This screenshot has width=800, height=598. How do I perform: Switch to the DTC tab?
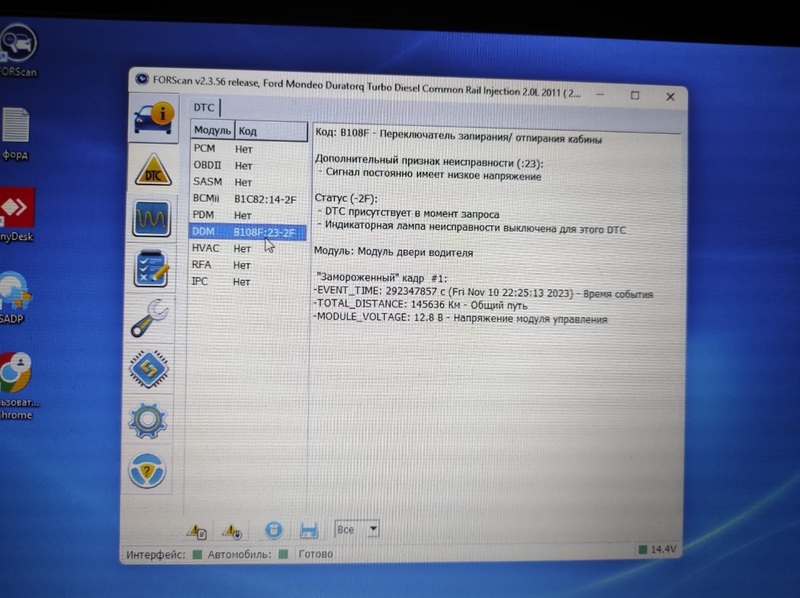tap(204, 107)
